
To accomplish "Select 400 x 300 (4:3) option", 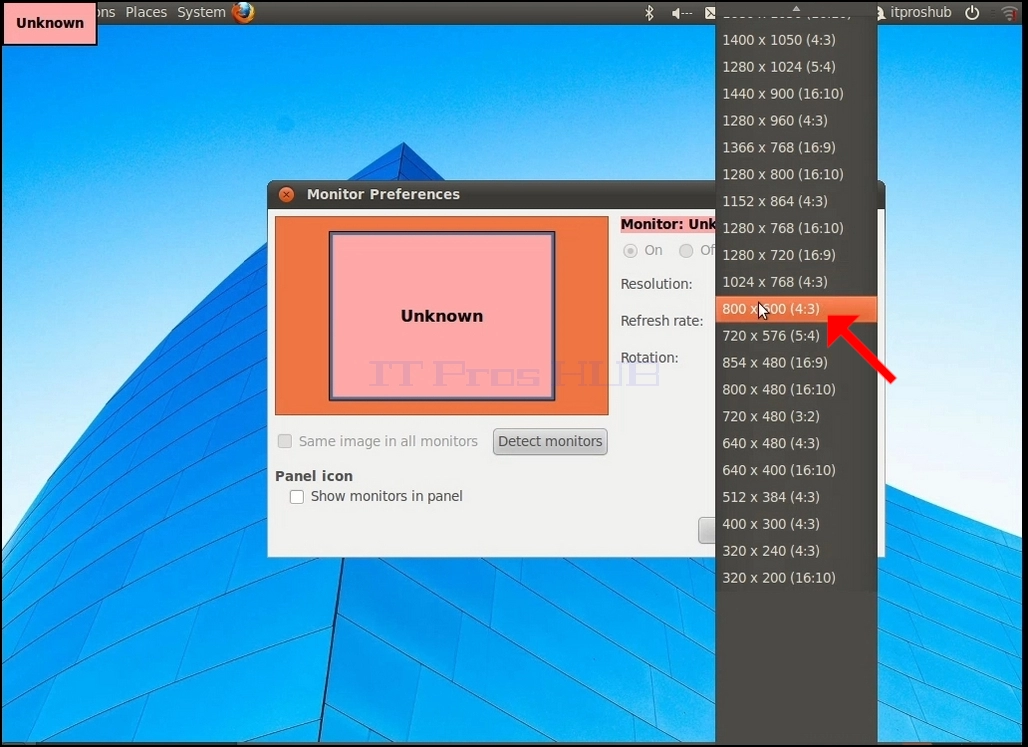I will tap(796, 524).
